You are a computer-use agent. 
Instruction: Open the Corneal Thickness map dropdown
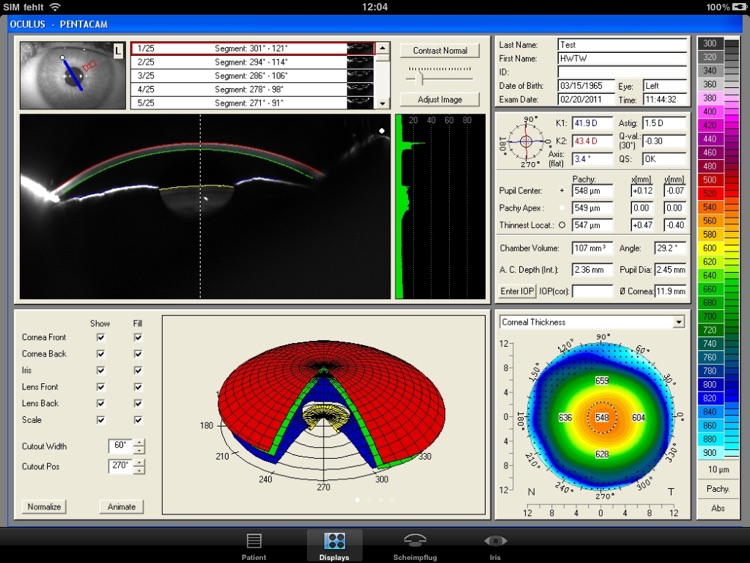(x=679, y=322)
